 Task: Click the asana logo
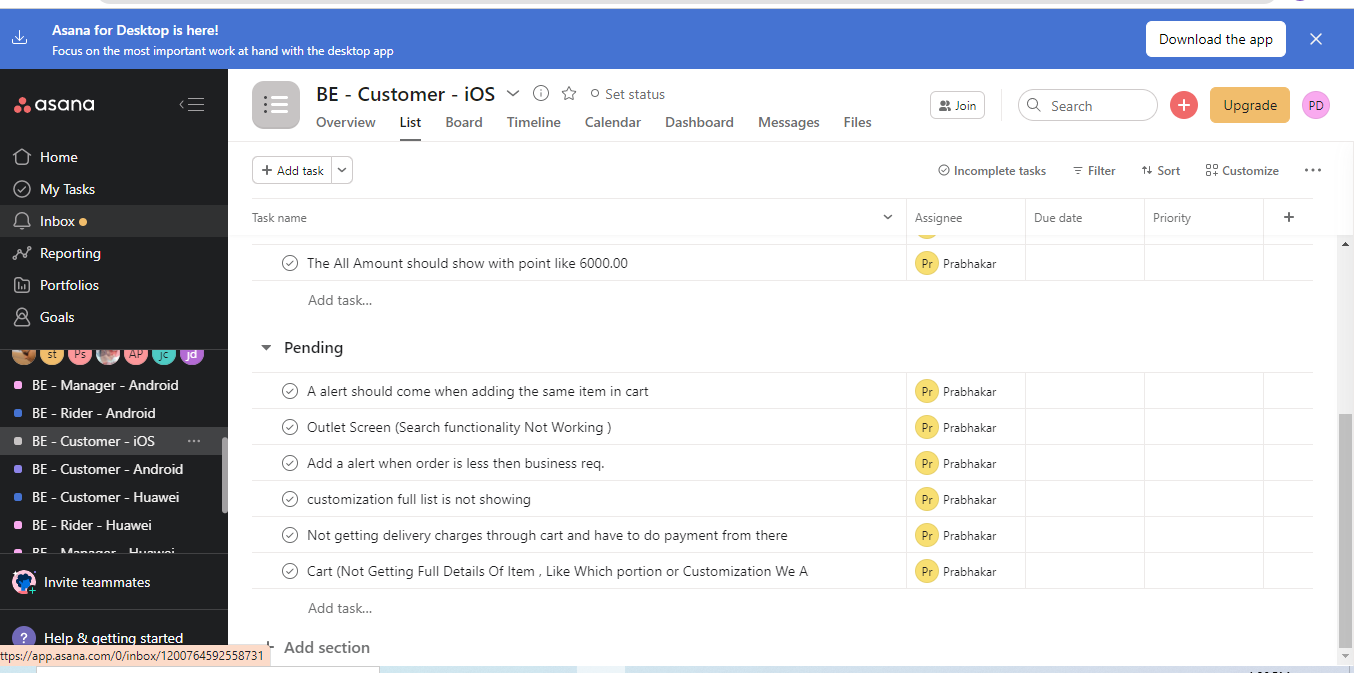54,105
